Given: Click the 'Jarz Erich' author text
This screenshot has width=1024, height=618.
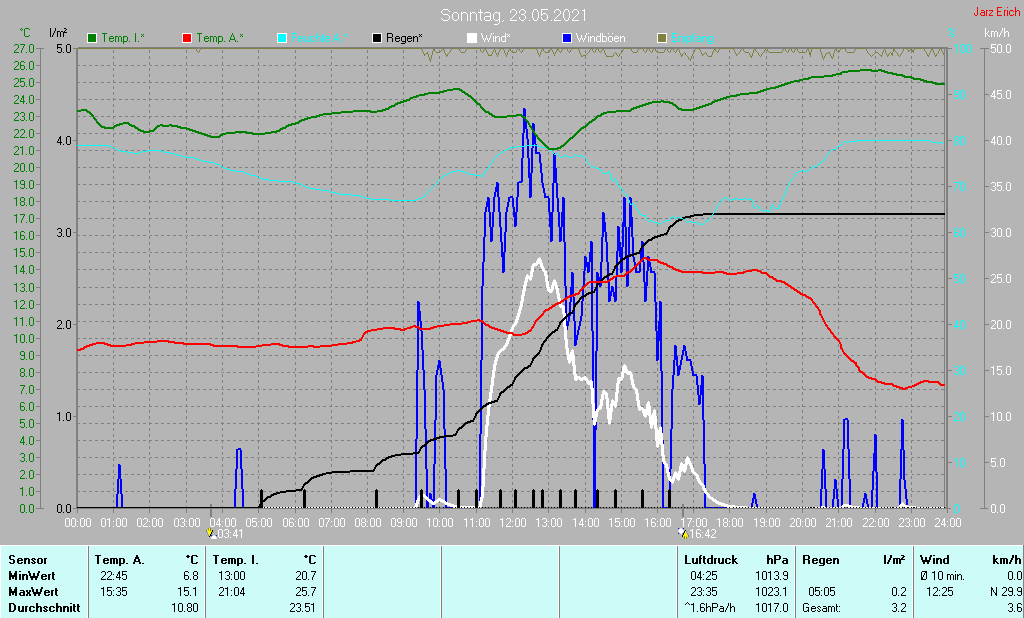Looking at the screenshot, I should 997,12.
